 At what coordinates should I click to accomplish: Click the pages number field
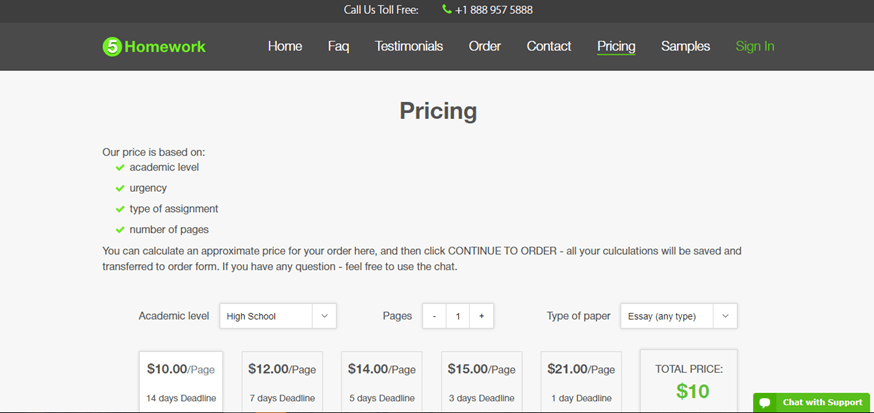[458, 316]
